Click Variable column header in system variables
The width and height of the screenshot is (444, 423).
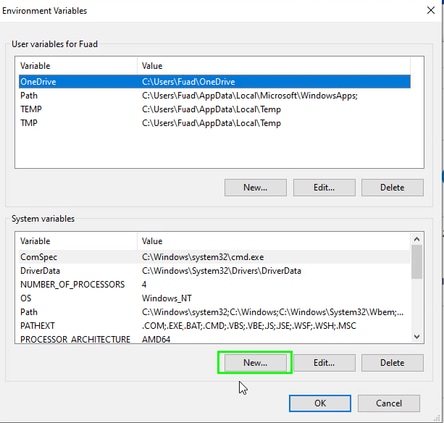(78, 241)
